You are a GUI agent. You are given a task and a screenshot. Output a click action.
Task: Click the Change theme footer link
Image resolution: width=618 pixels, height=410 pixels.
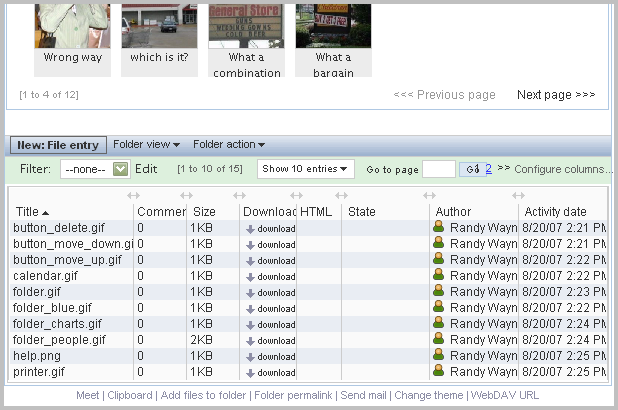[x=429, y=395]
